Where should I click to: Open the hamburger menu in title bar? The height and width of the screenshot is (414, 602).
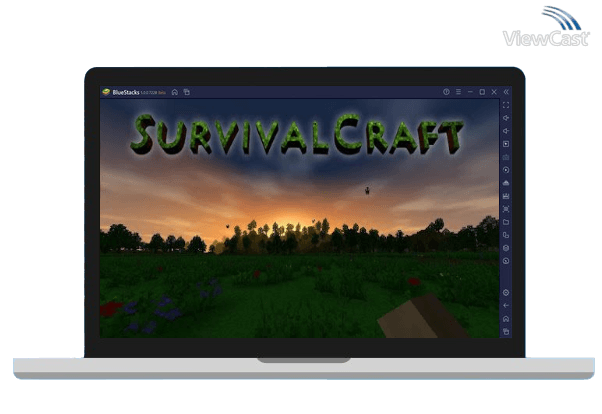458,92
